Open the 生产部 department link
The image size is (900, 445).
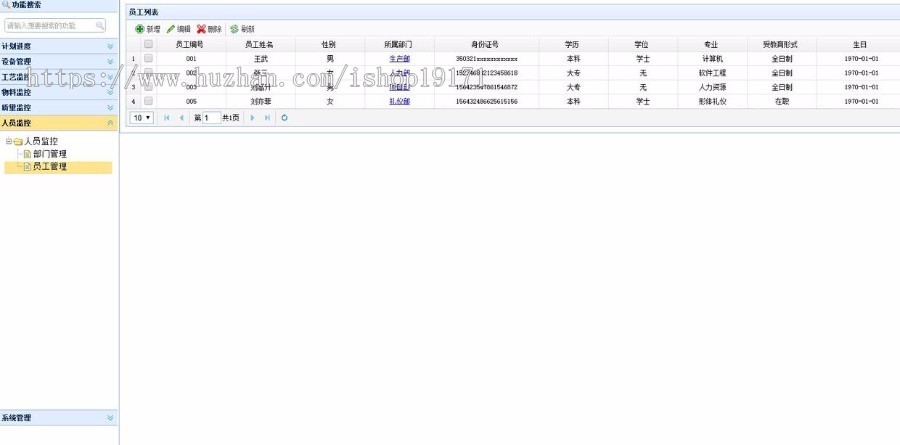coord(399,59)
